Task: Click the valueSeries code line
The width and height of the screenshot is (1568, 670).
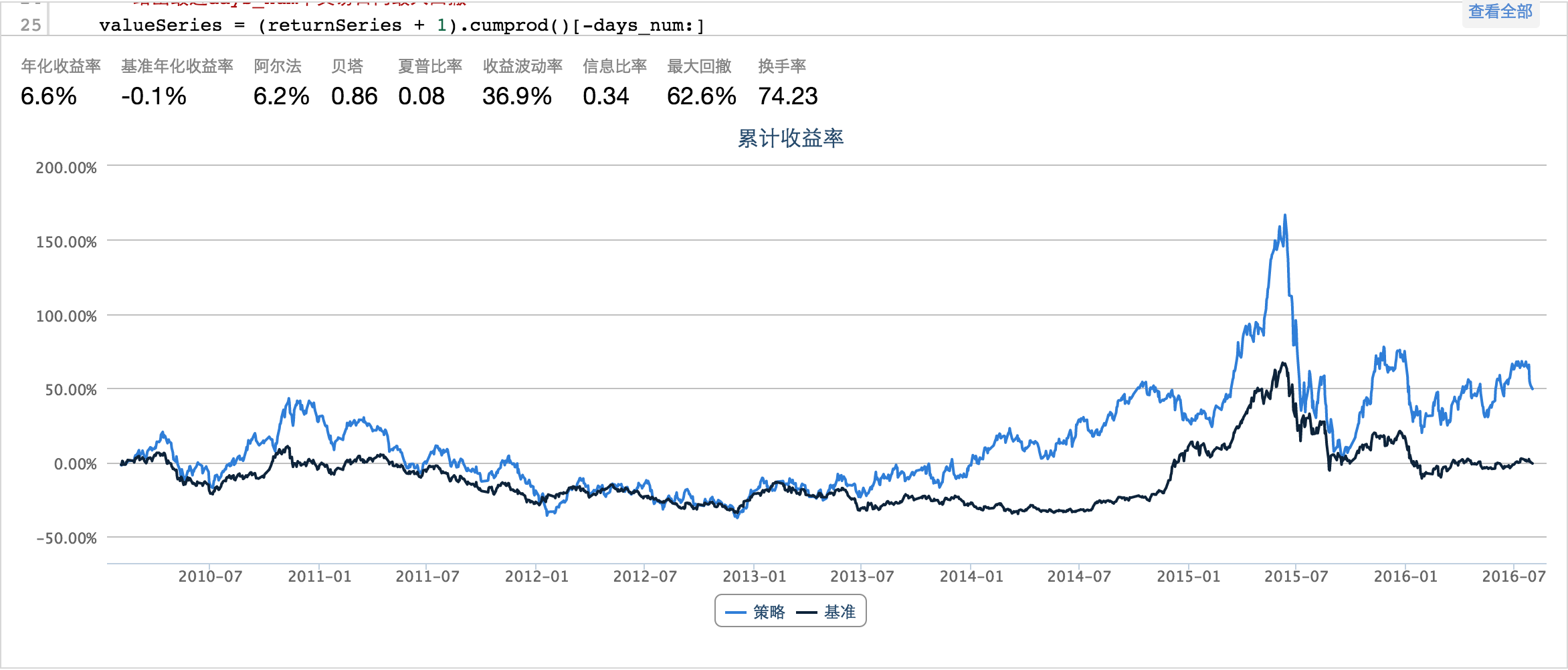Action: [401, 25]
